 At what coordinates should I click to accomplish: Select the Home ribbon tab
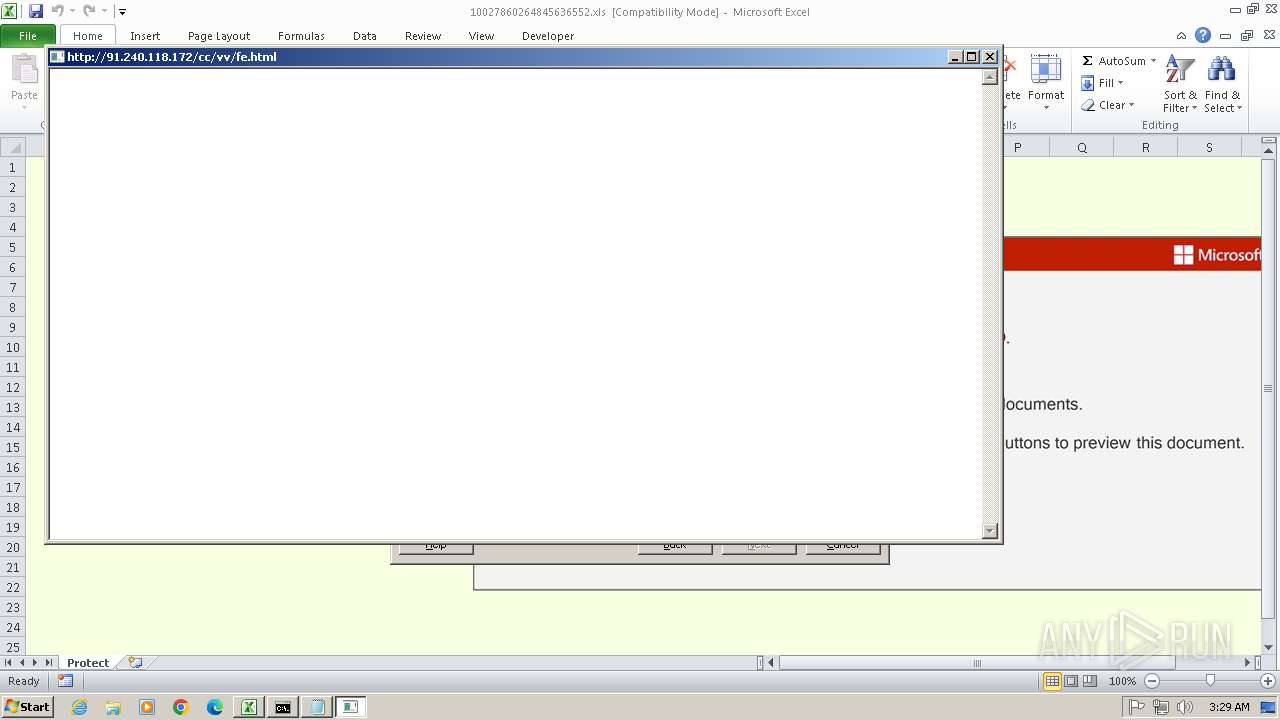coord(88,36)
